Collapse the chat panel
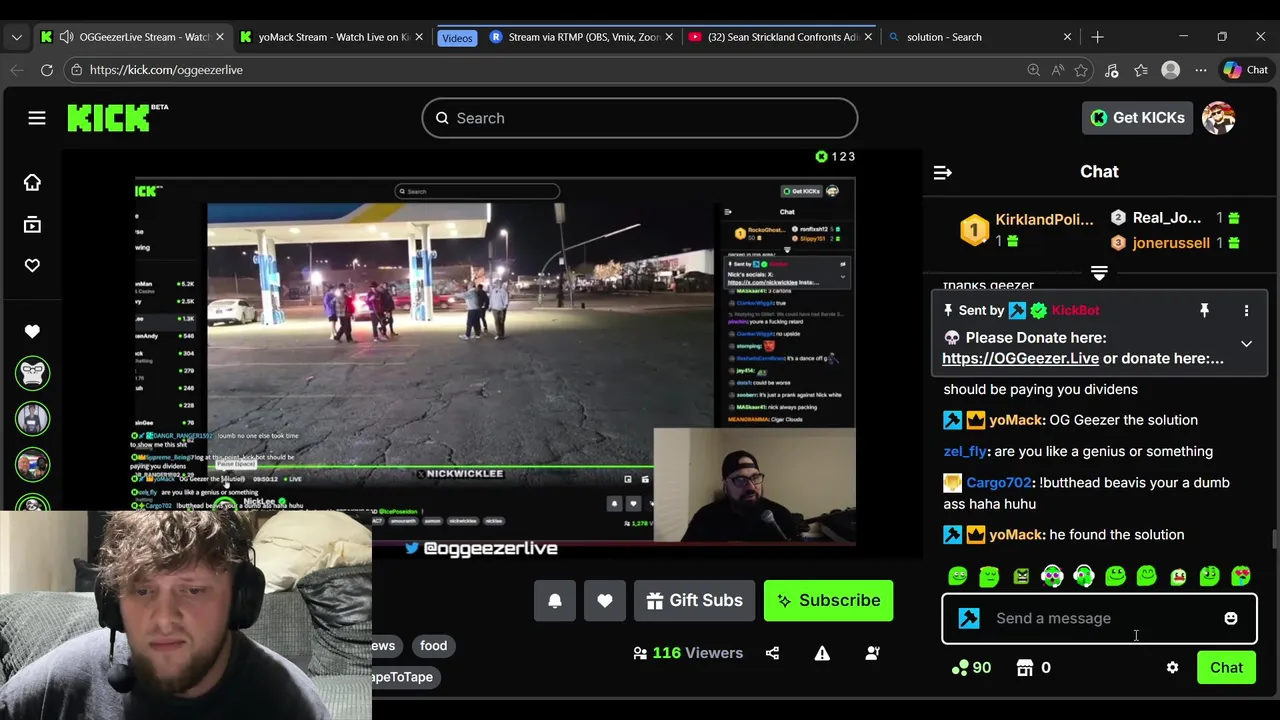The width and height of the screenshot is (1280, 720). (942, 173)
